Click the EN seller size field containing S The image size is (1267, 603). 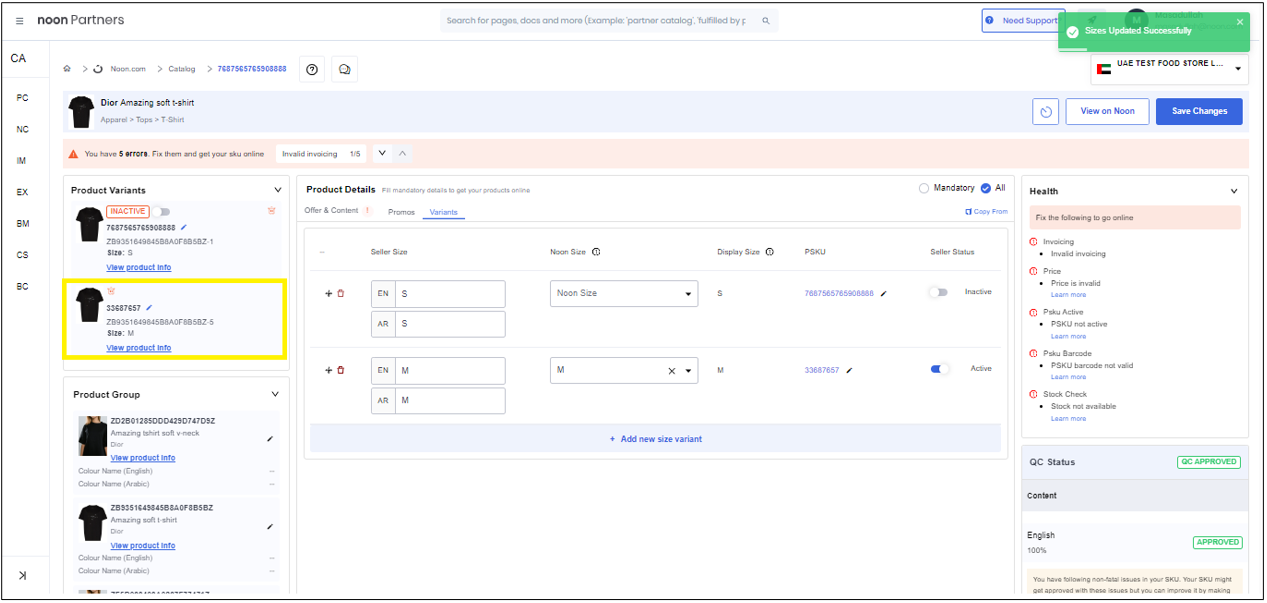coord(450,294)
